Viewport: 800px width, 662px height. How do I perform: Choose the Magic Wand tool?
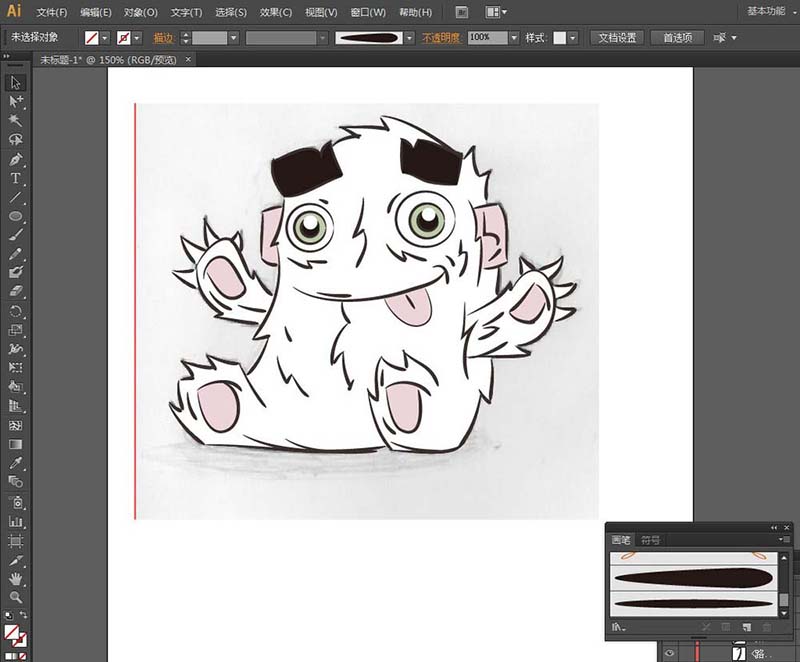(x=15, y=120)
